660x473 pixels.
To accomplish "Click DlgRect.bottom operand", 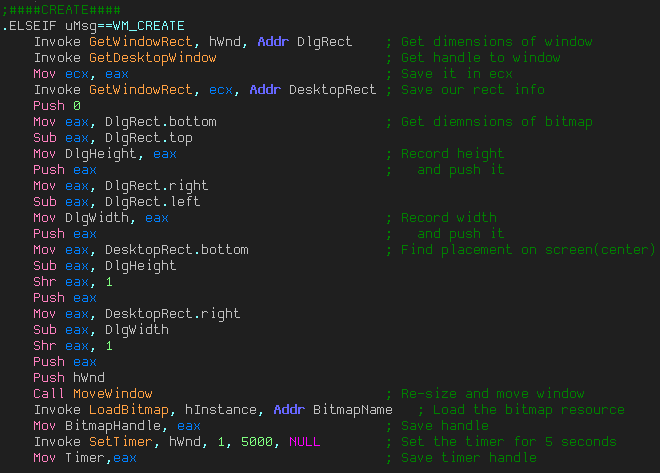I will point(161,122).
